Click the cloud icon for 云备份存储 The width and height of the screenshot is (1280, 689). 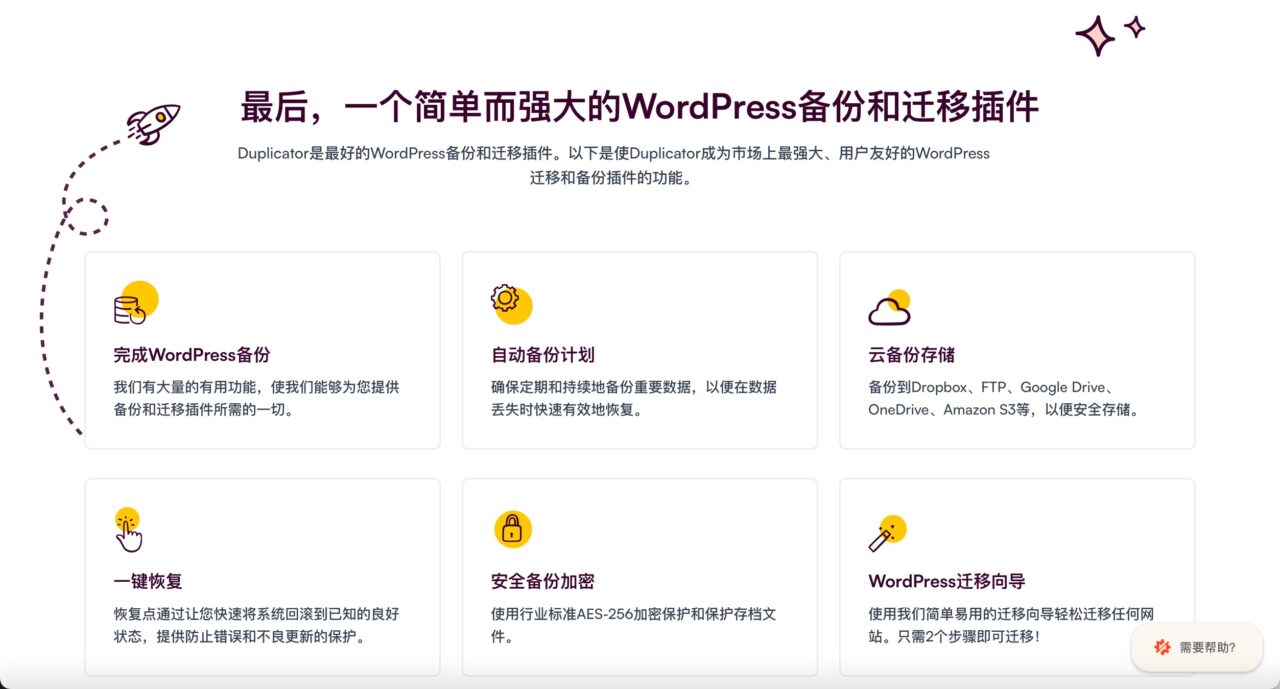pyautogui.click(x=889, y=308)
